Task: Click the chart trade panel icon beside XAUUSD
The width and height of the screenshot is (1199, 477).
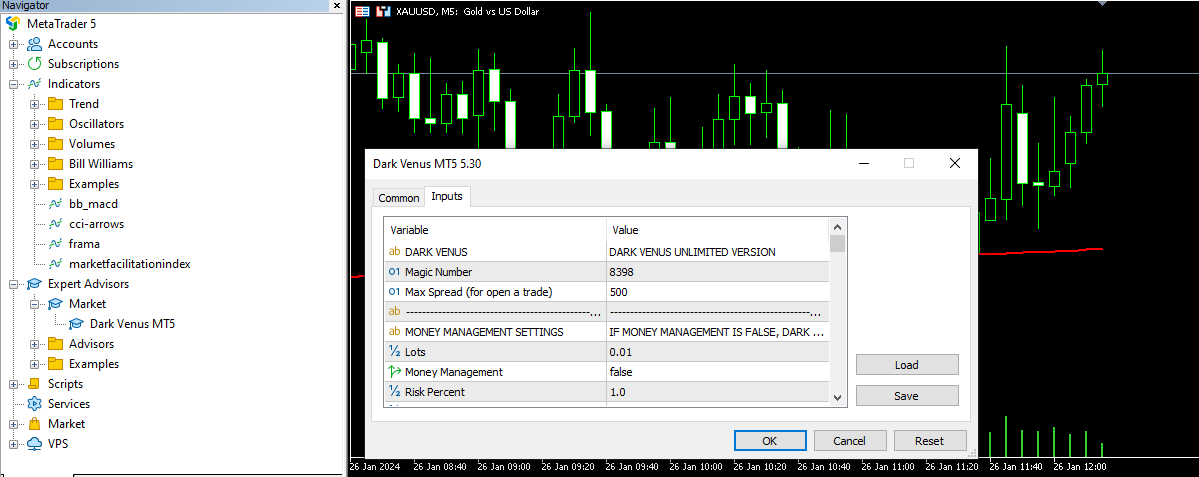Action: [382, 11]
